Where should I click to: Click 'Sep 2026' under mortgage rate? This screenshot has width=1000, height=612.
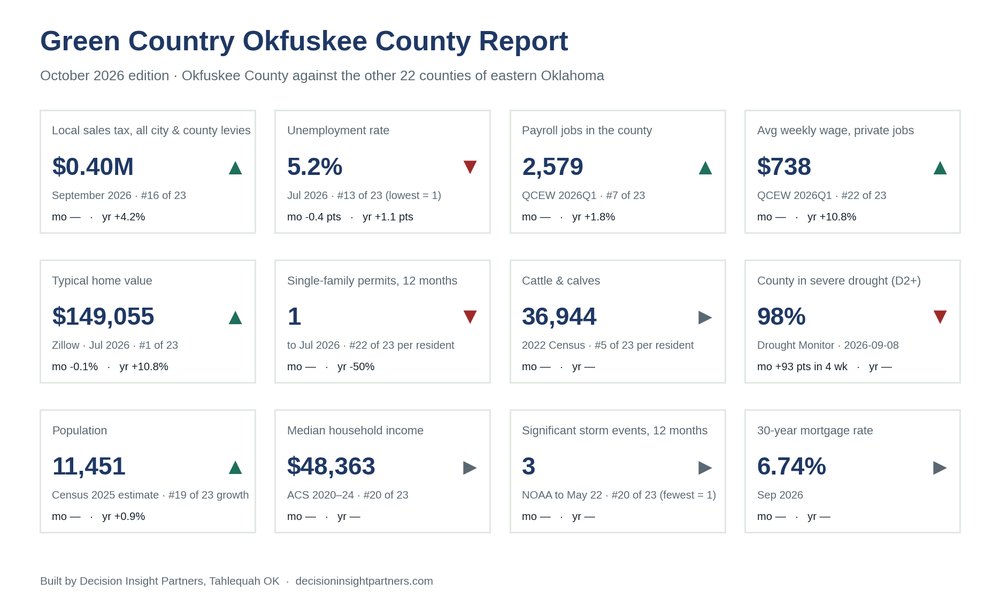click(780, 495)
